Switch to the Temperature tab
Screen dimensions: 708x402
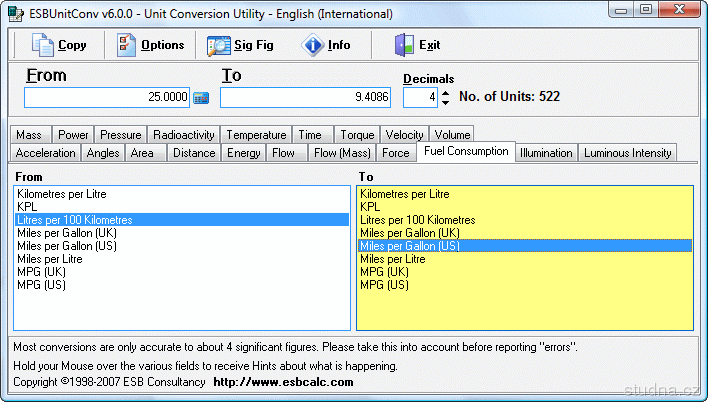(x=256, y=135)
